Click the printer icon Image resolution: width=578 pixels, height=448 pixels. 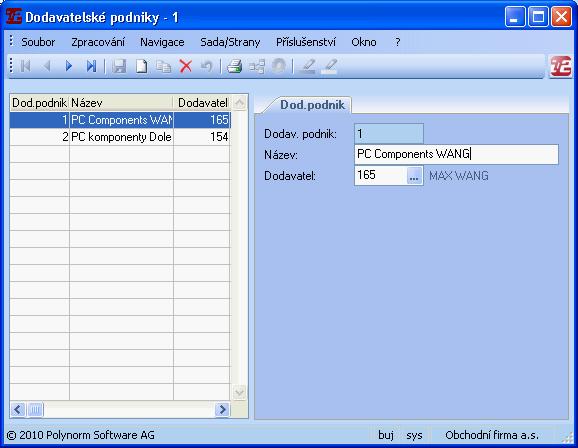pos(234,66)
